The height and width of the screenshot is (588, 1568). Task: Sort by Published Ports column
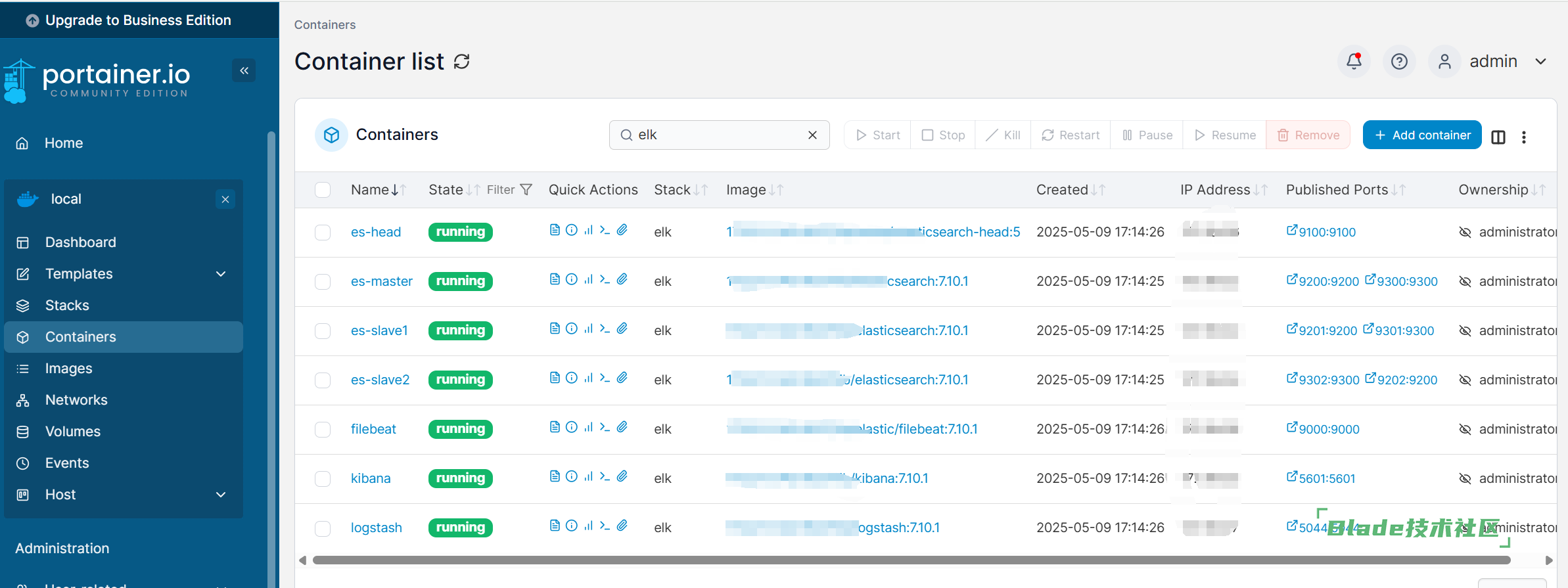coord(1345,190)
